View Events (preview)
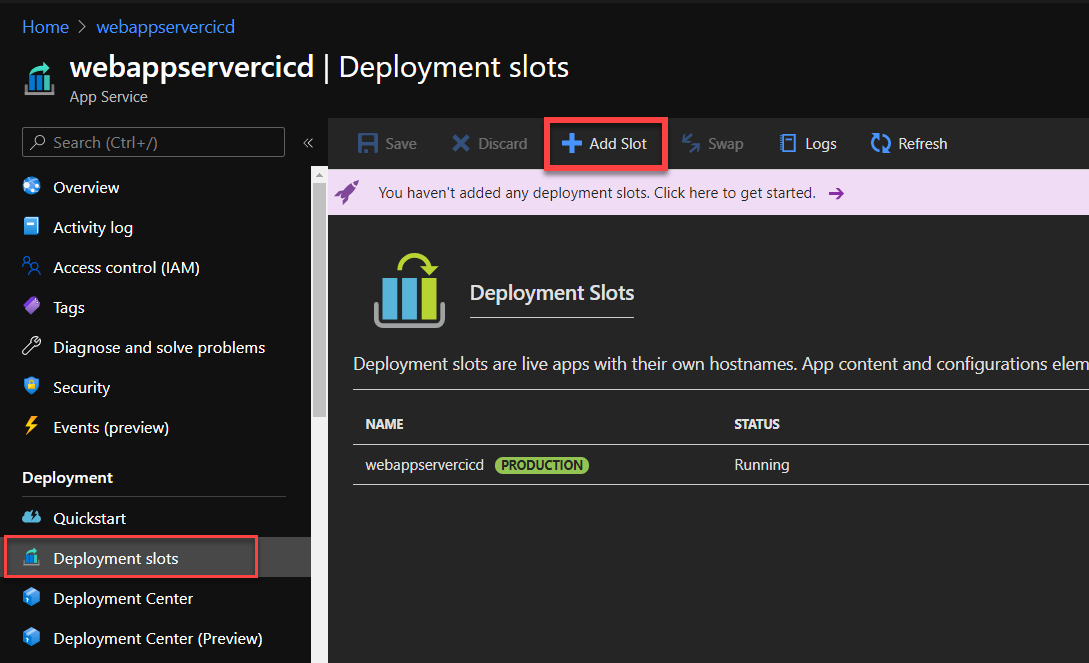This screenshot has height=663, width=1089. point(110,427)
